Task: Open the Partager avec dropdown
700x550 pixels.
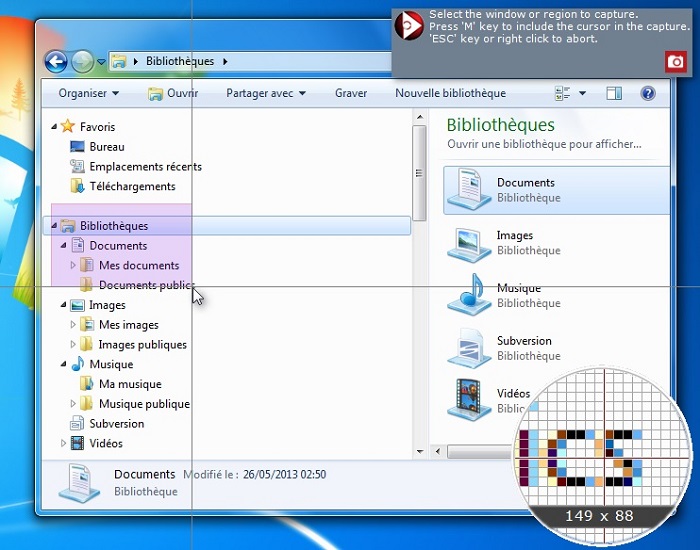Action: pyautogui.click(x=265, y=94)
